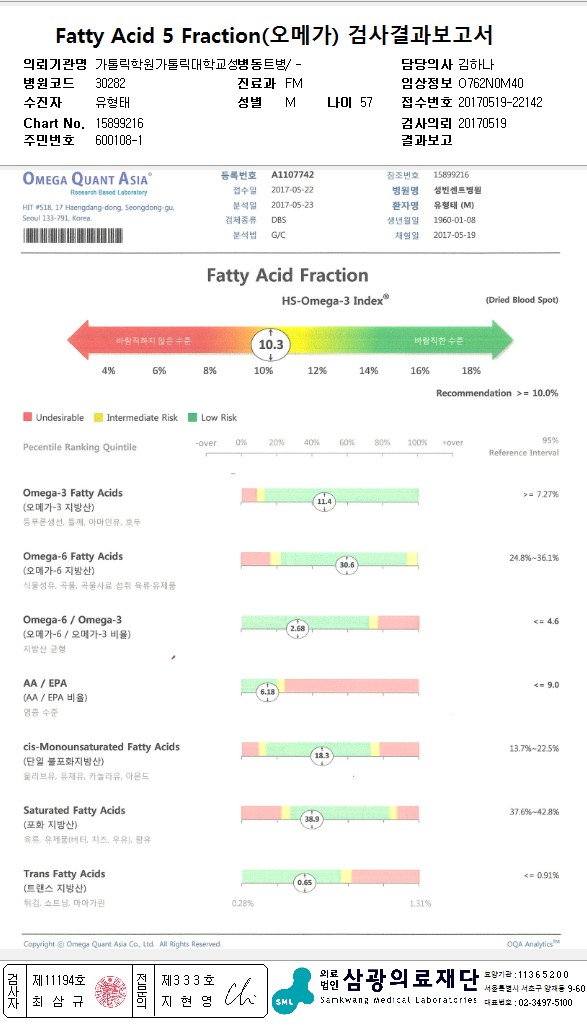Click the 0.65 Trans Fatty Acids marker

[x=305, y=883]
